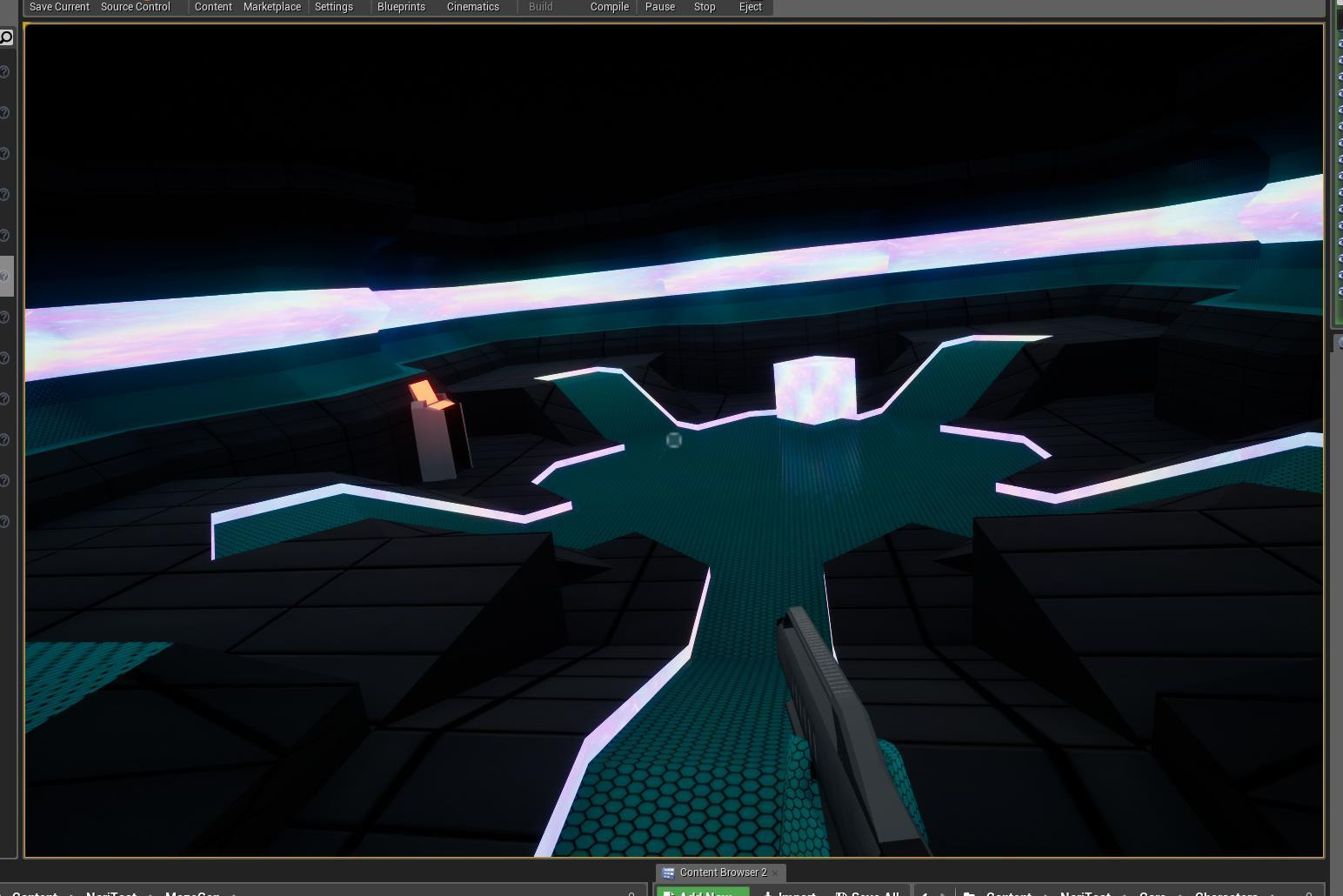This screenshot has width=1343, height=896.
Task: Compile the project using Compile button
Action: point(609,7)
